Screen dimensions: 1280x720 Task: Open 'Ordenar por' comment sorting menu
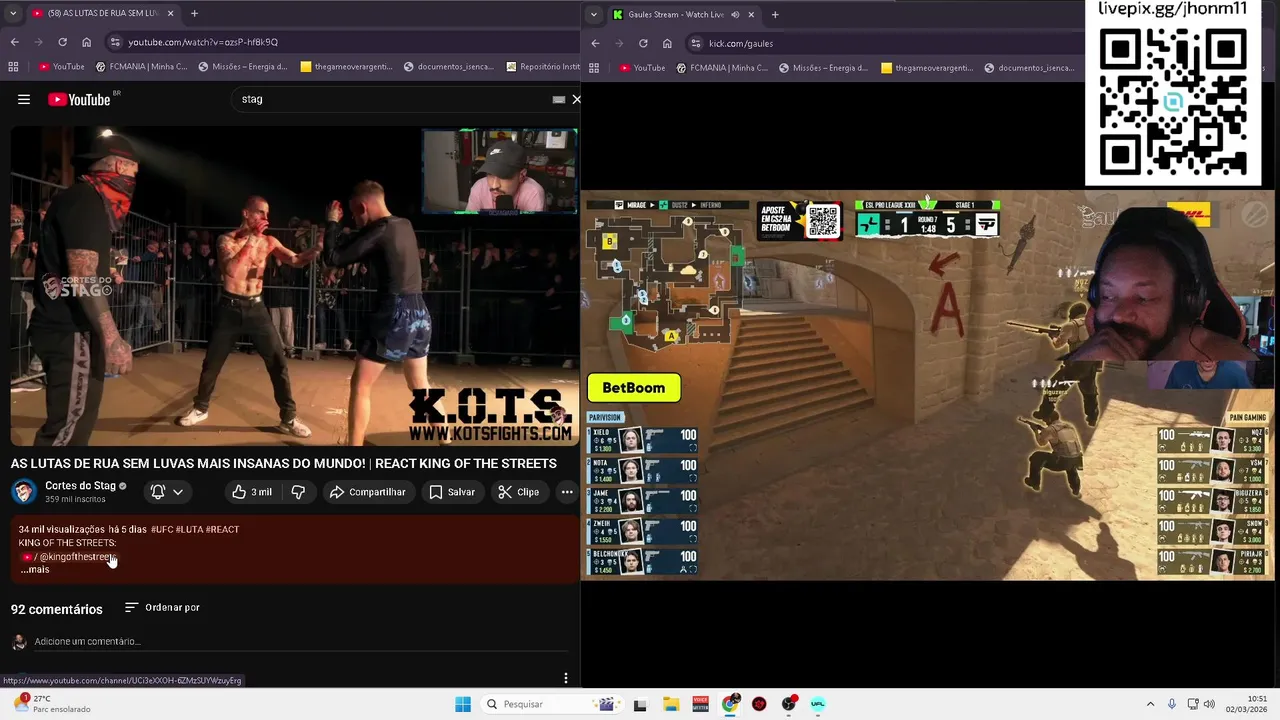coord(162,607)
